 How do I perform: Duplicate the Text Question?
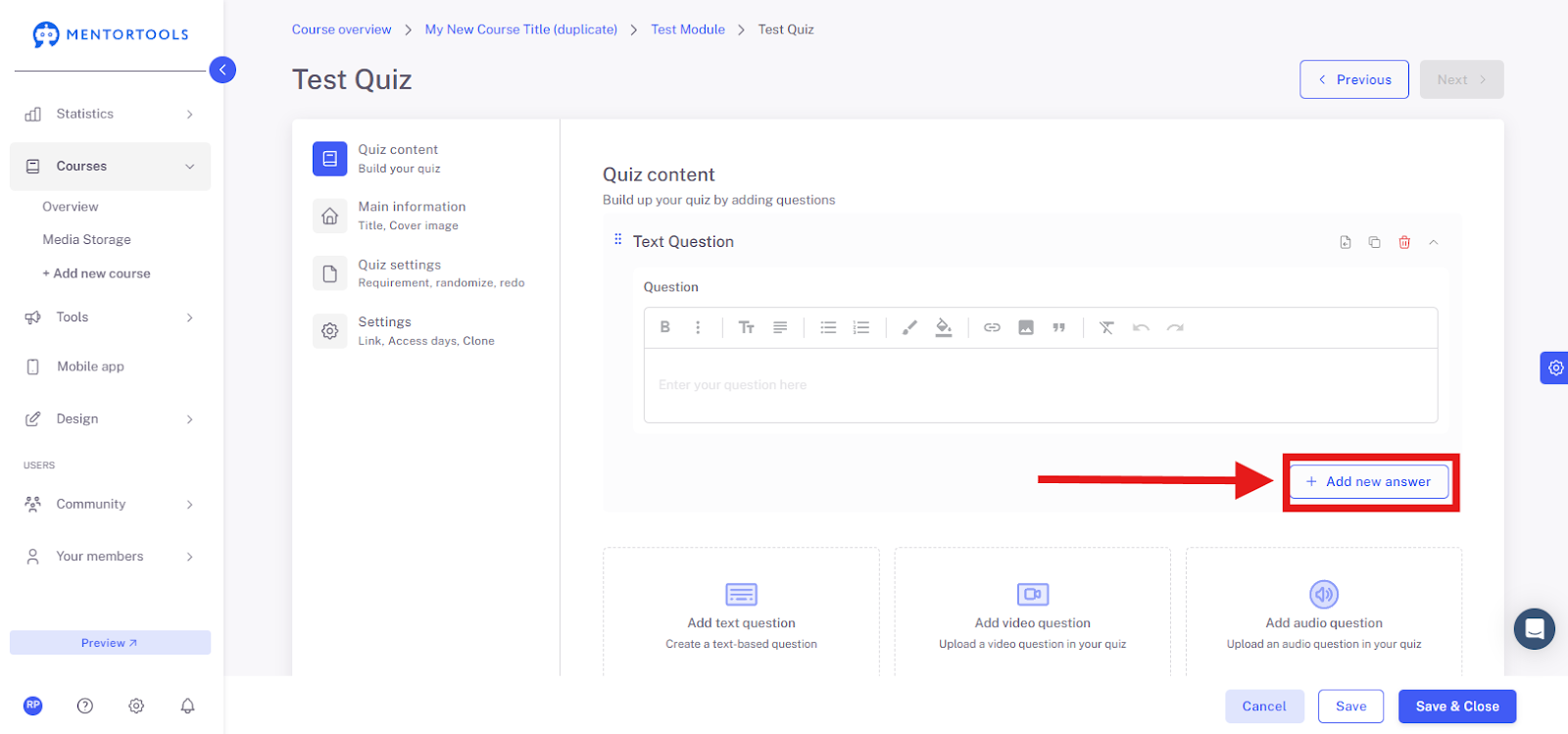1375,242
